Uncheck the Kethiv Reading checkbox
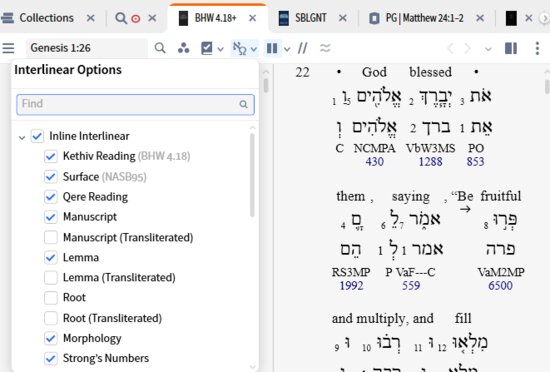Image resolution: width=550 pixels, height=372 pixels. (51, 156)
